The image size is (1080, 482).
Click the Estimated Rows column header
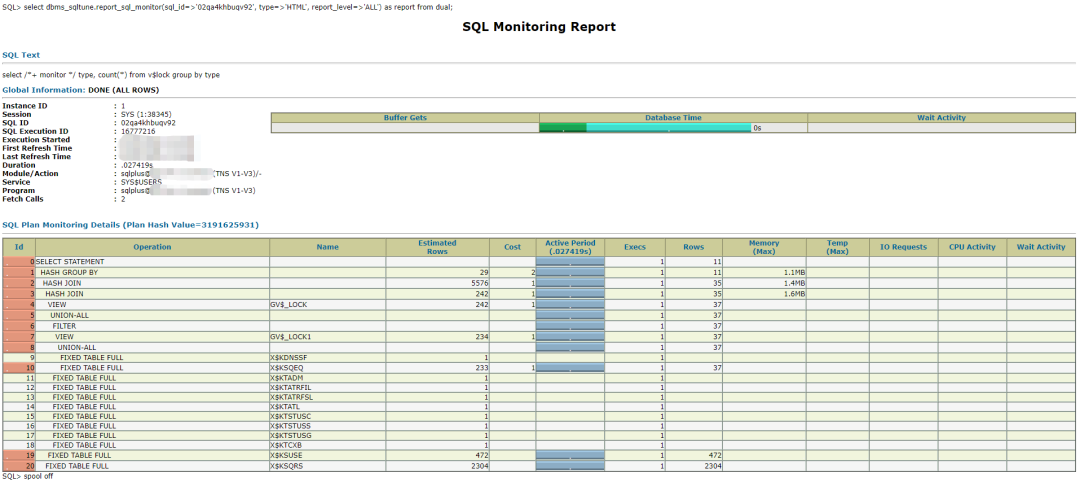tap(437, 247)
